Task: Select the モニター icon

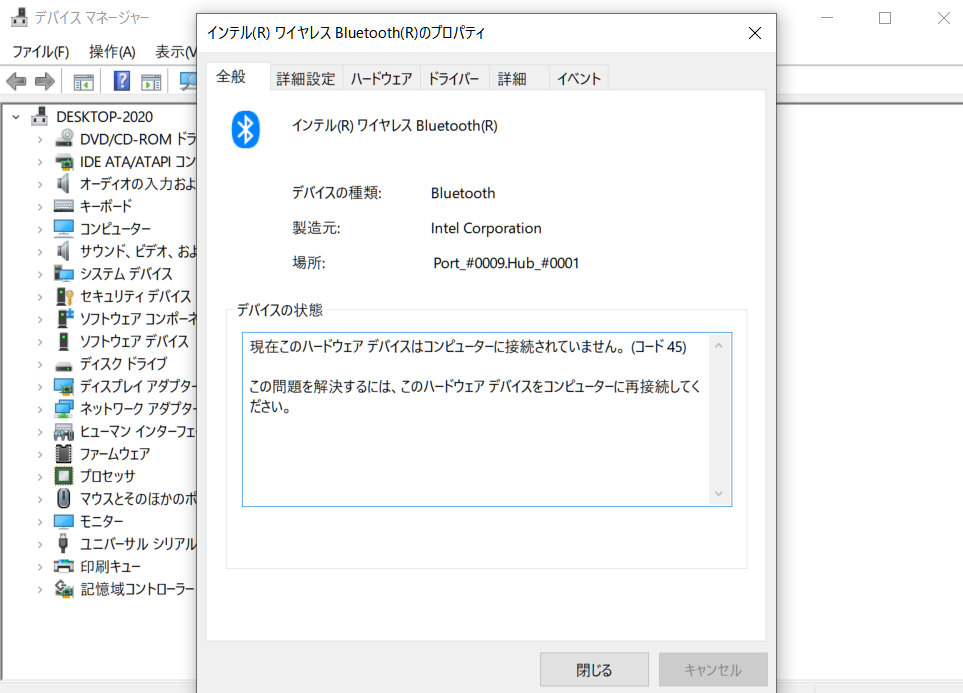Action: click(64, 521)
